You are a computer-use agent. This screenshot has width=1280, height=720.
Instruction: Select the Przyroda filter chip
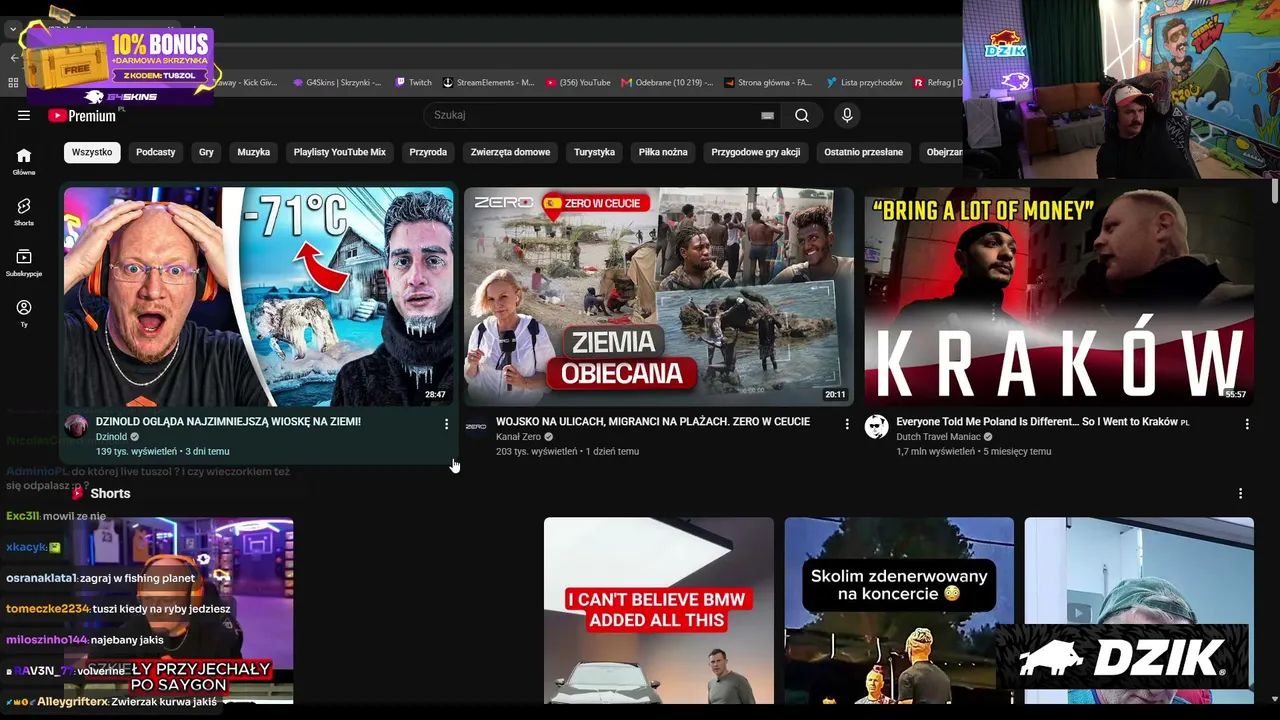[428, 152]
